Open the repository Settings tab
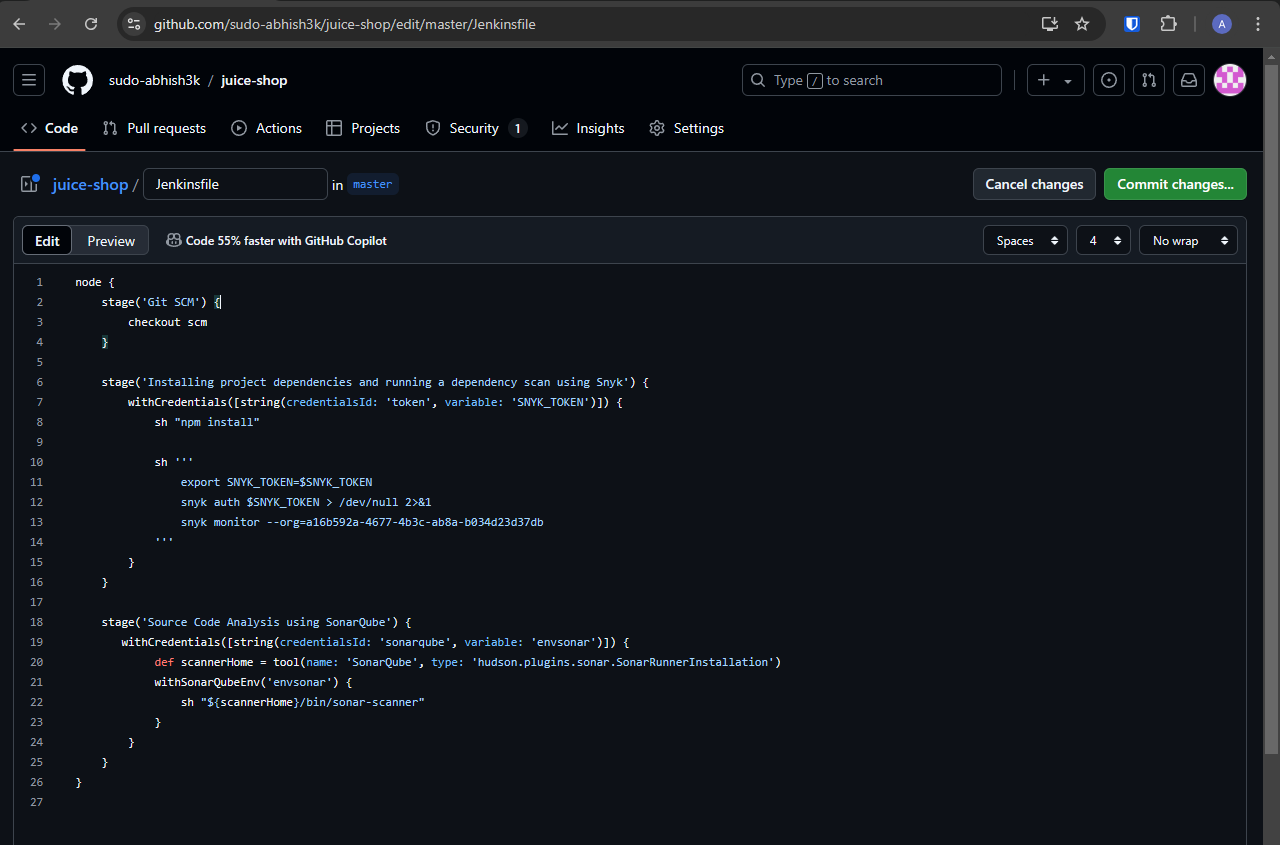This screenshot has width=1280, height=845. pyautogui.click(x=686, y=128)
